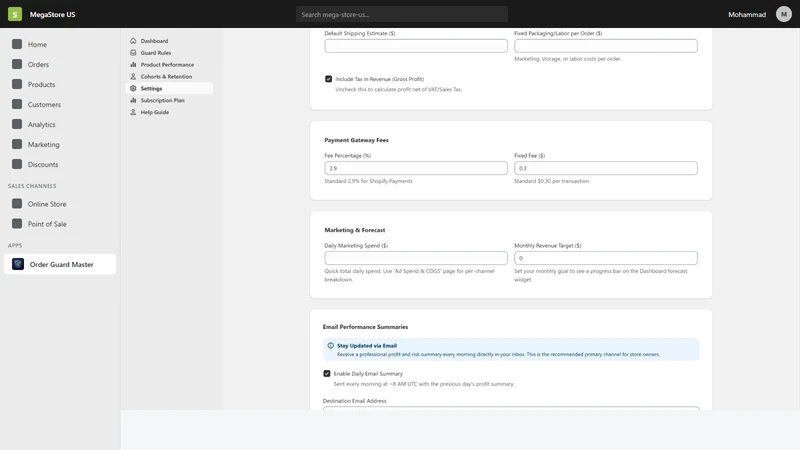
Task: Click the Dashboard house icon
Action: click(x=133, y=41)
